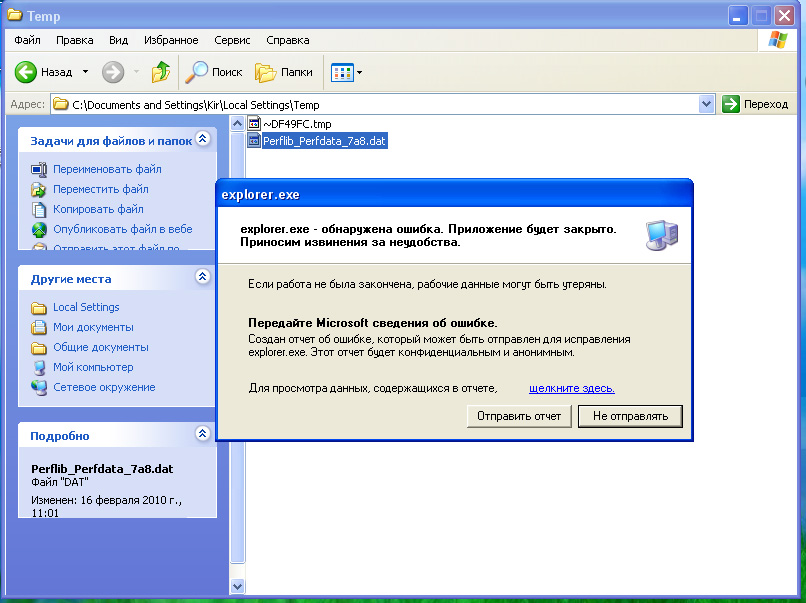The width and height of the screenshot is (806, 603).
Task: Click the Temp folder icon in title bar
Action: pyautogui.click(x=14, y=15)
